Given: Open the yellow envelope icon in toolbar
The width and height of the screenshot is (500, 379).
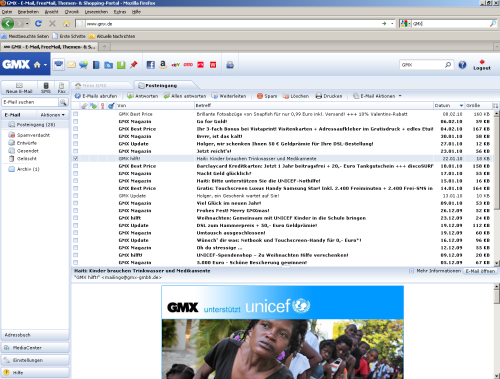Looking at the screenshot, I should pos(71,65).
